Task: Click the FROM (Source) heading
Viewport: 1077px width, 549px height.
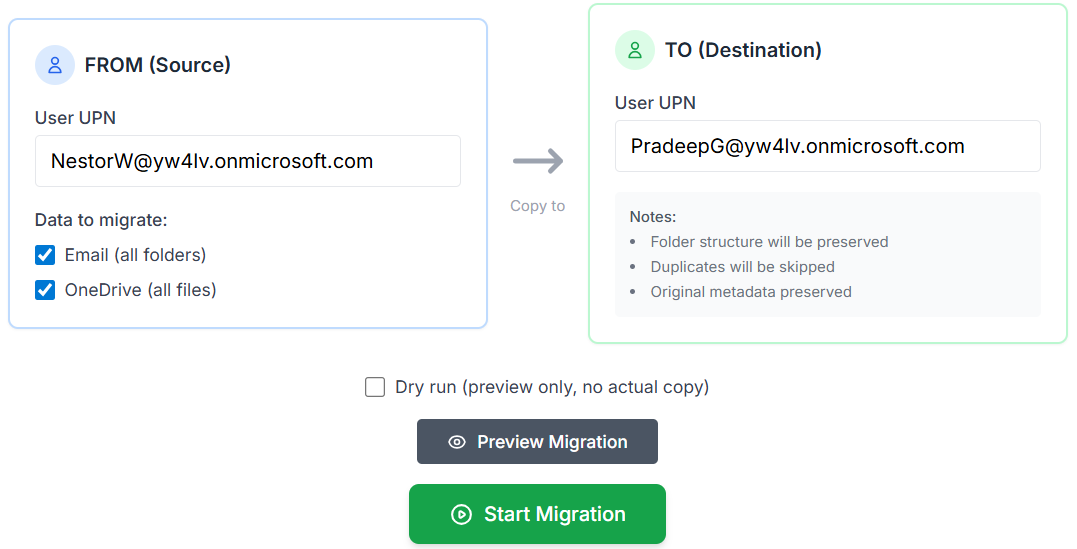Action: 157,65
